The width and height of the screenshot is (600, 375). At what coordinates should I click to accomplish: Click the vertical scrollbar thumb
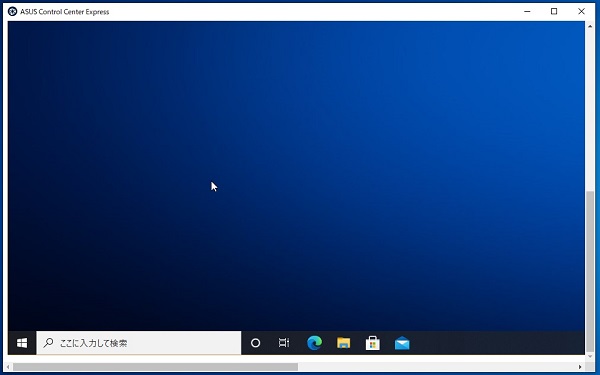coord(590,272)
